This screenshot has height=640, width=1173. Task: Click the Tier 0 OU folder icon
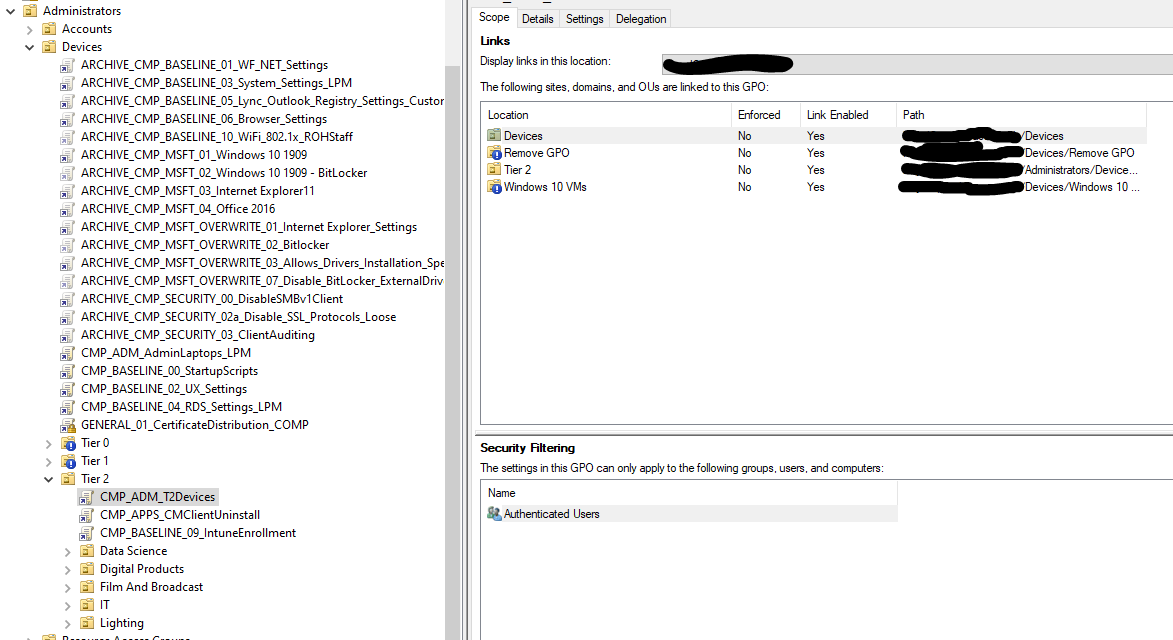[x=68, y=443]
